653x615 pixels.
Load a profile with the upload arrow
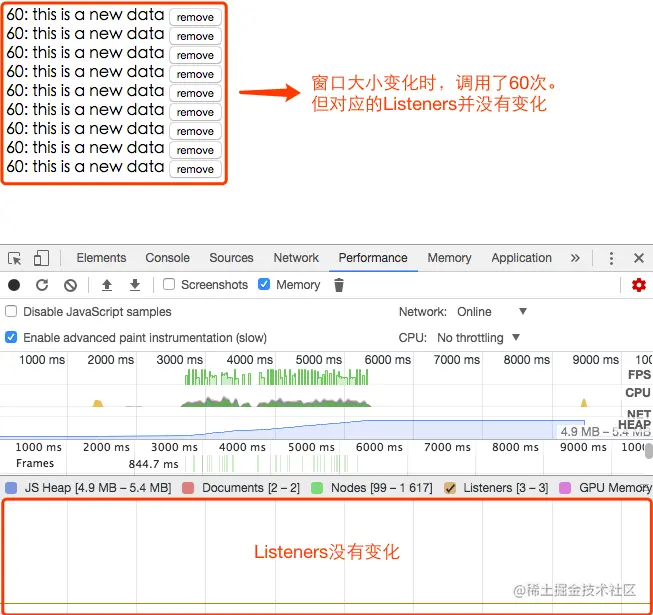coord(107,285)
